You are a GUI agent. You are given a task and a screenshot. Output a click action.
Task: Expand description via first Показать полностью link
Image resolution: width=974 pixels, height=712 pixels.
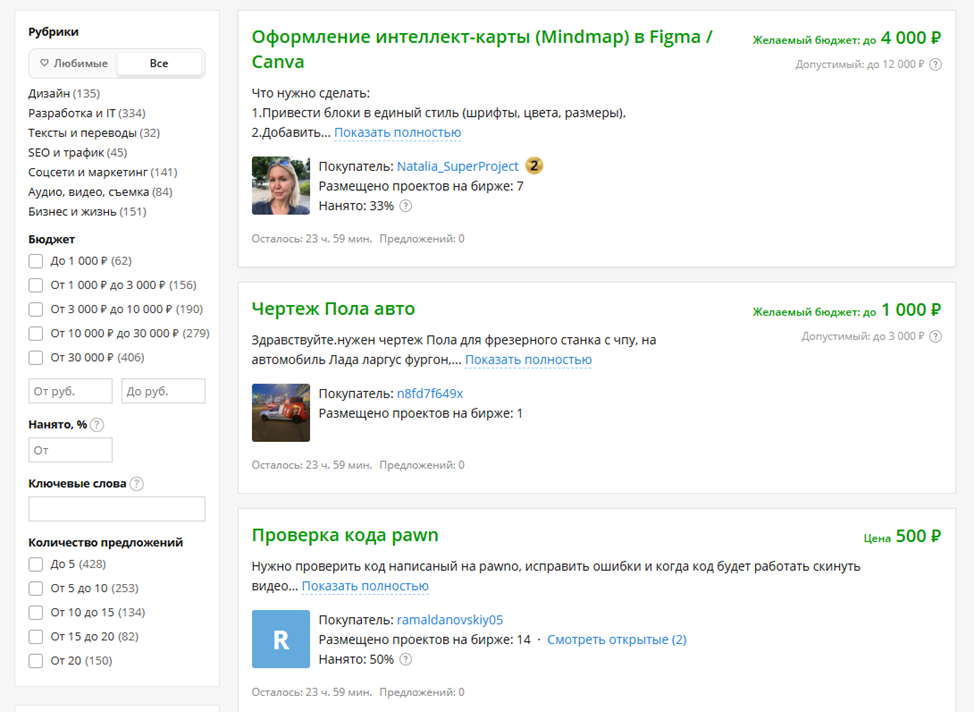[x=398, y=132]
